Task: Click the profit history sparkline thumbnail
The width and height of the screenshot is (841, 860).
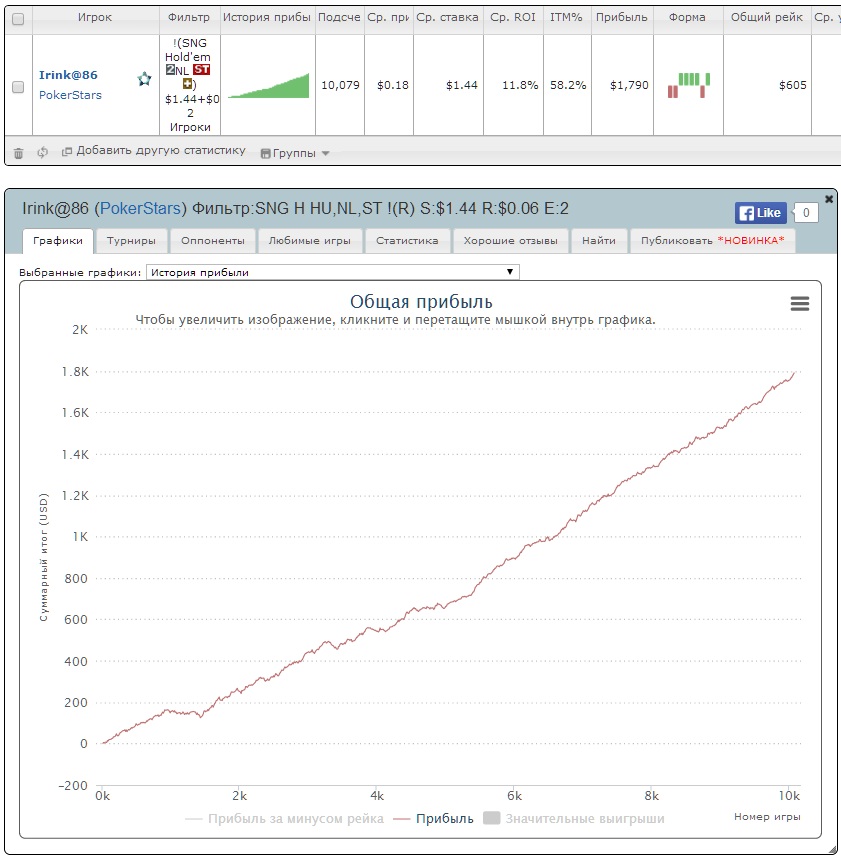Action: (268, 86)
